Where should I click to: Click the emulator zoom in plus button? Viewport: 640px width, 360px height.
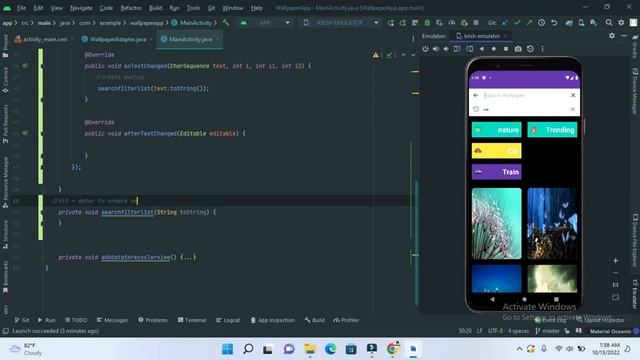616,260
